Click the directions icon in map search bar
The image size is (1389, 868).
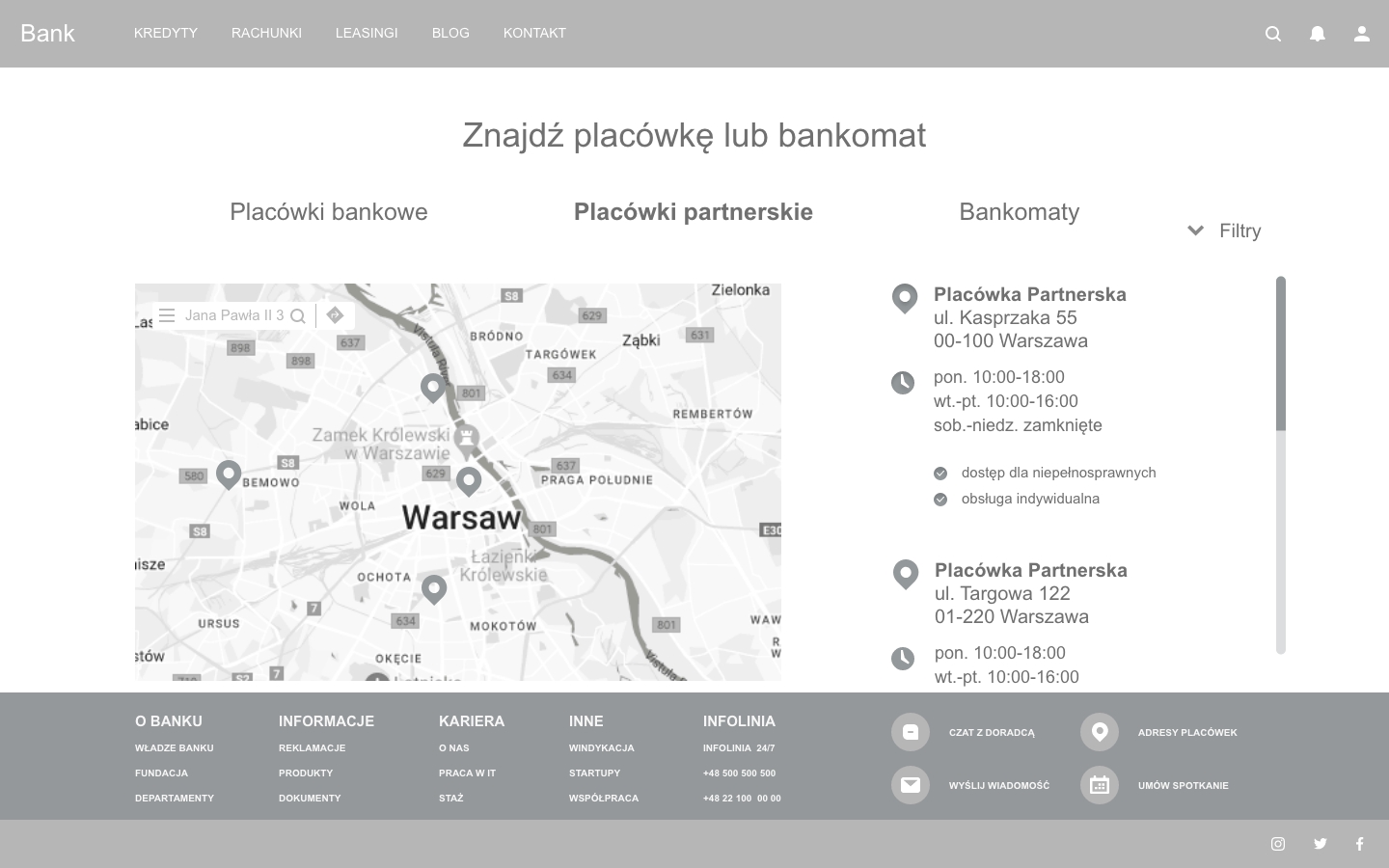[335, 315]
